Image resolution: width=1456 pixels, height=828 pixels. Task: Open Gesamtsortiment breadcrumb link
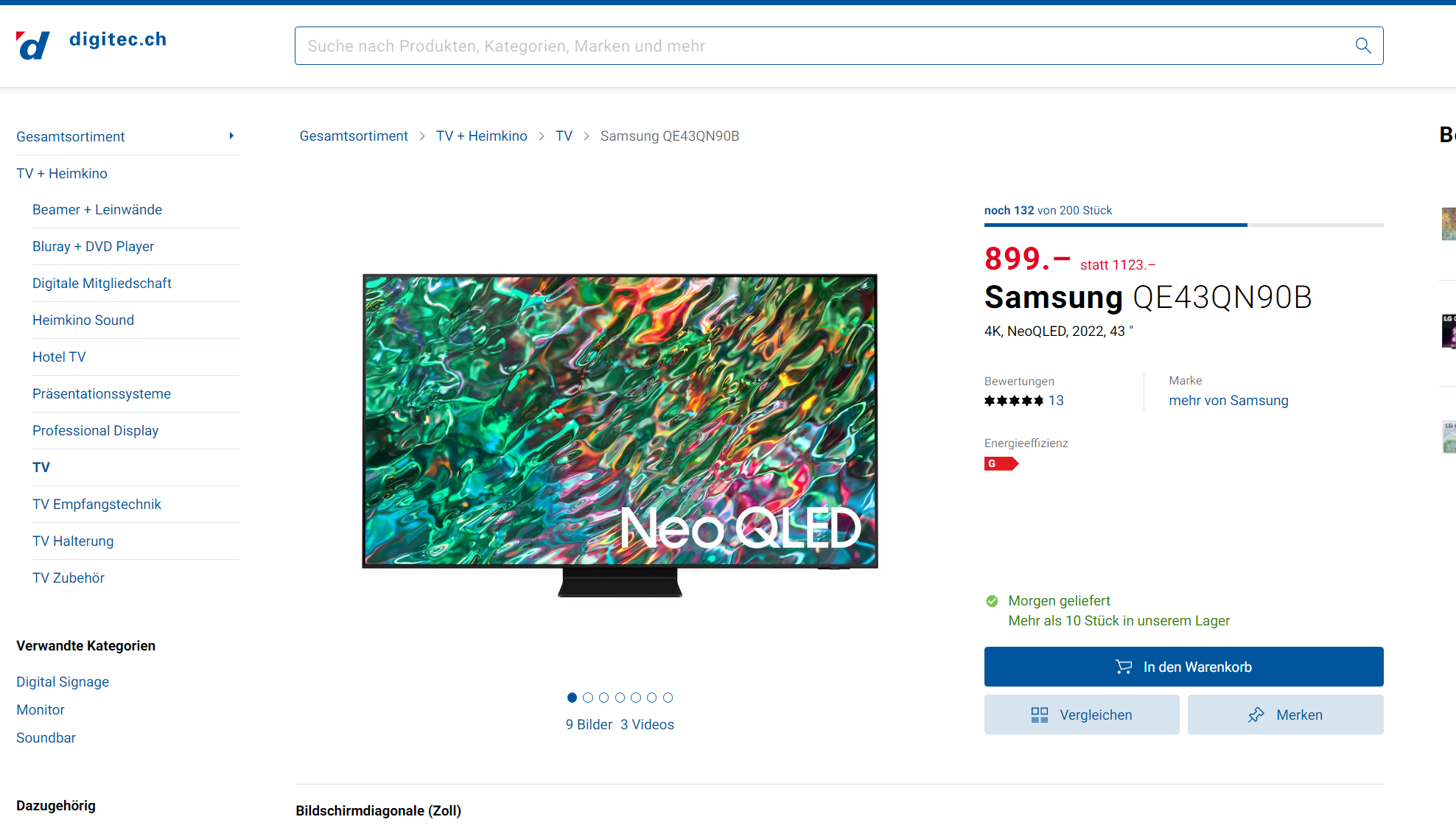click(354, 136)
